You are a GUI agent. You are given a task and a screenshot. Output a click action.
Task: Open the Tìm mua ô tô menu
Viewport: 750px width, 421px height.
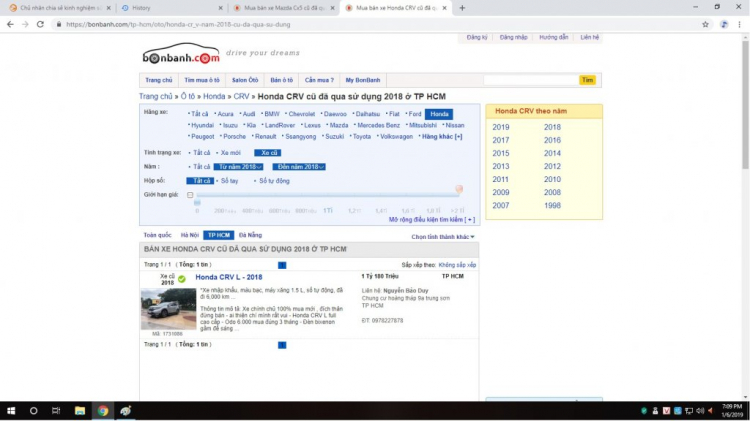202,80
